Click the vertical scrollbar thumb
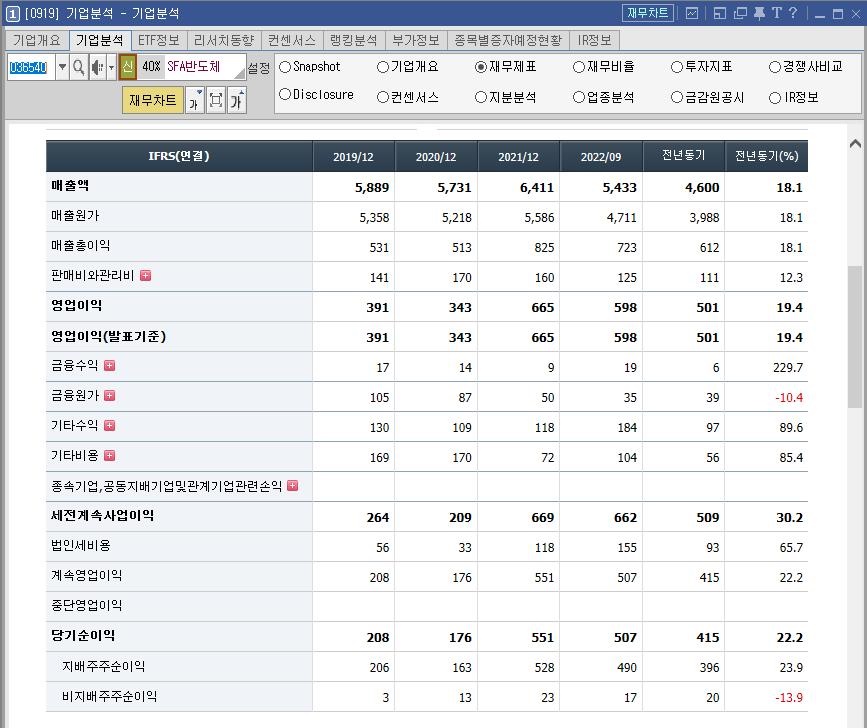This screenshot has height=728, width=867. click(x=855, y=337)
